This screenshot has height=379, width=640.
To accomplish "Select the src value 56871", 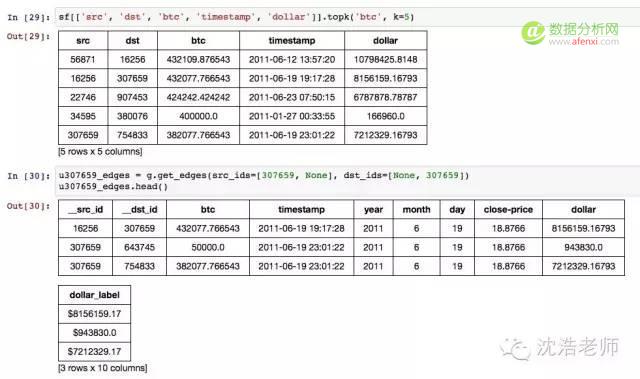I will (83, 60).
